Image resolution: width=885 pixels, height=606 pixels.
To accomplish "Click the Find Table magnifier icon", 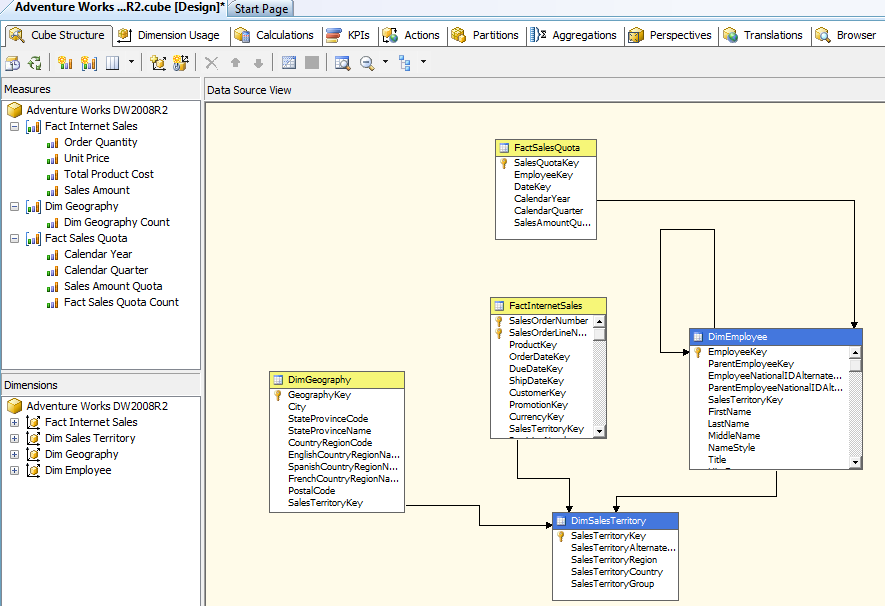I will (342, 63).
